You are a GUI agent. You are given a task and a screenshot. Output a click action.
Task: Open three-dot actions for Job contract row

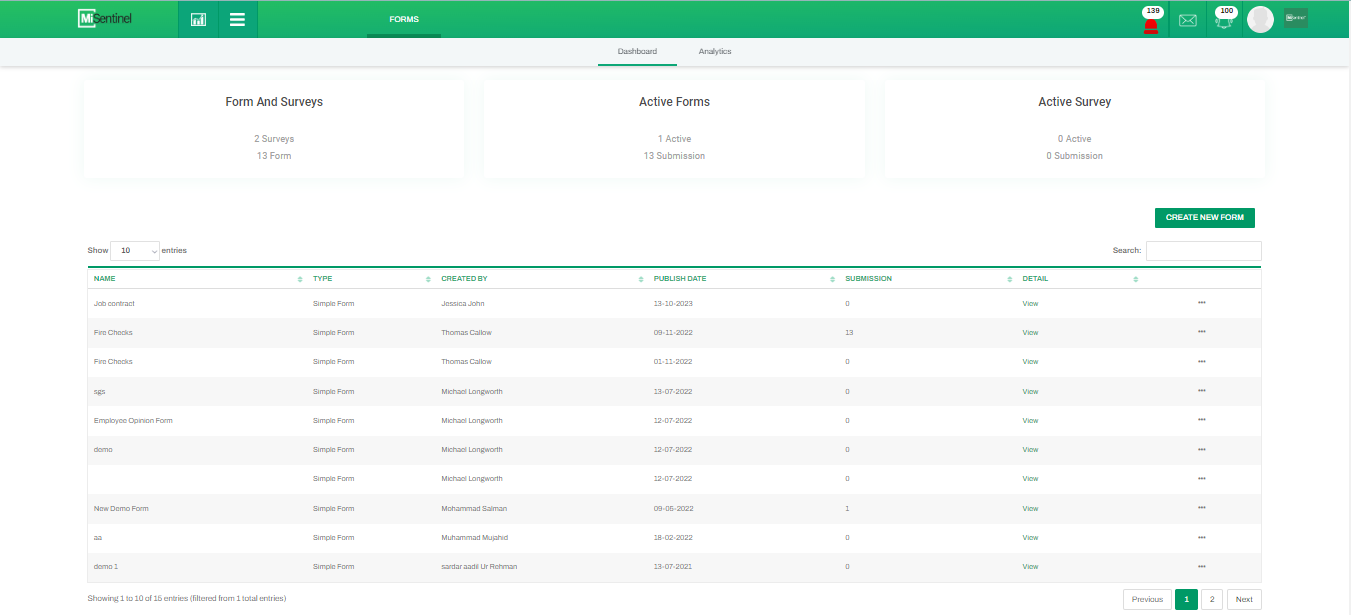[1201, 302]
